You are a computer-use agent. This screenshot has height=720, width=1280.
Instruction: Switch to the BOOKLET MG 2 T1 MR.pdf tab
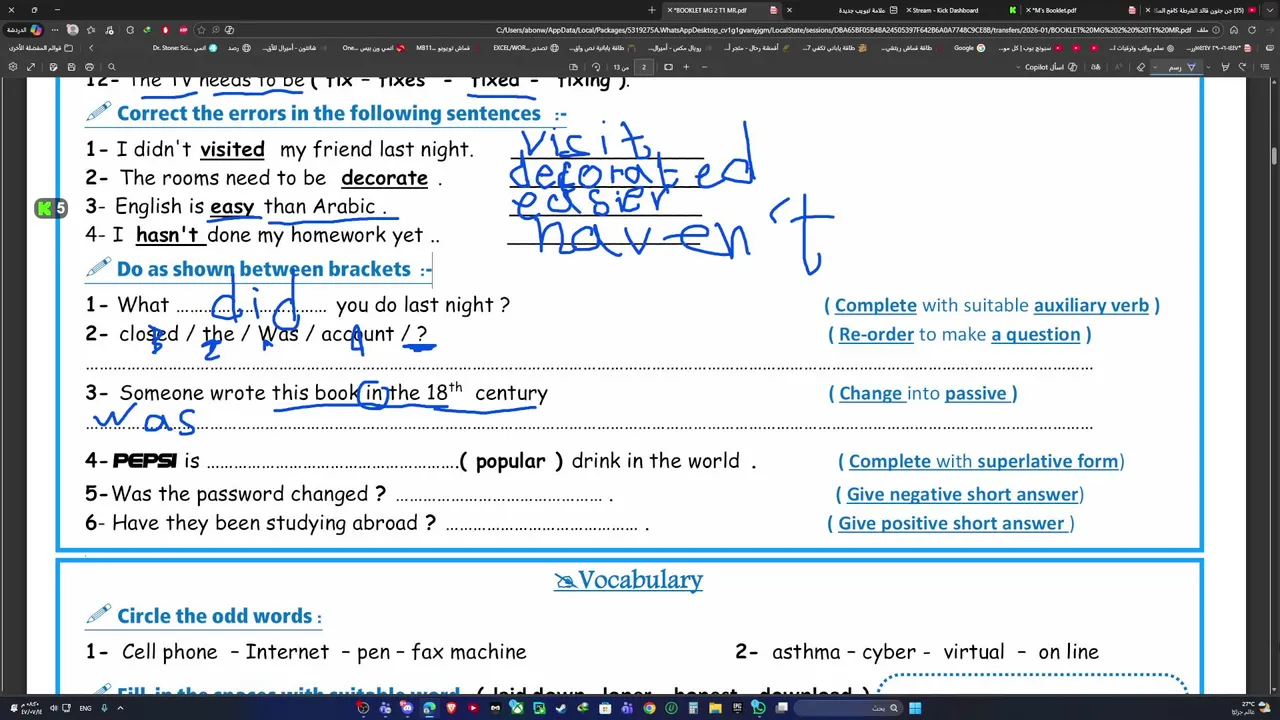(722, 10)
